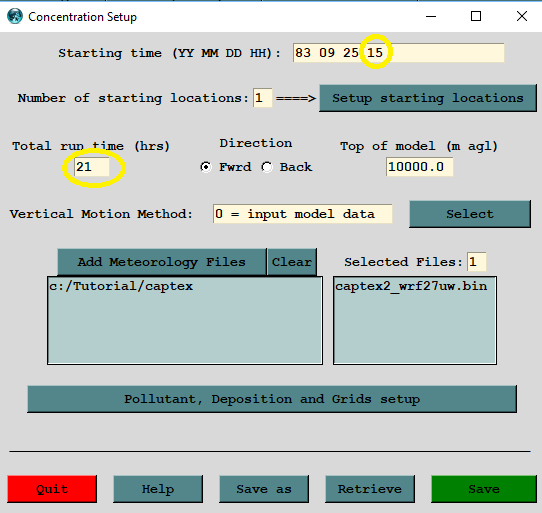Image resolution: width=542 pixels, height=513 pixels.
Task: Open the Help button
Action: [158, 489]
